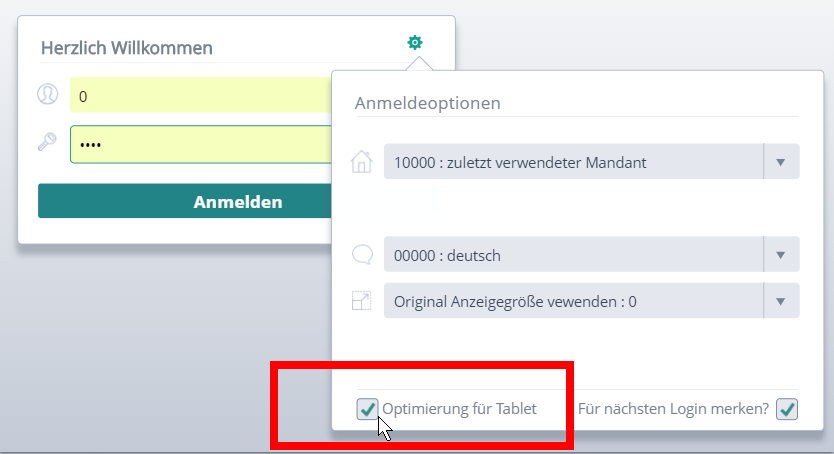Click the display size resize icon

click(x=362, y=300)
